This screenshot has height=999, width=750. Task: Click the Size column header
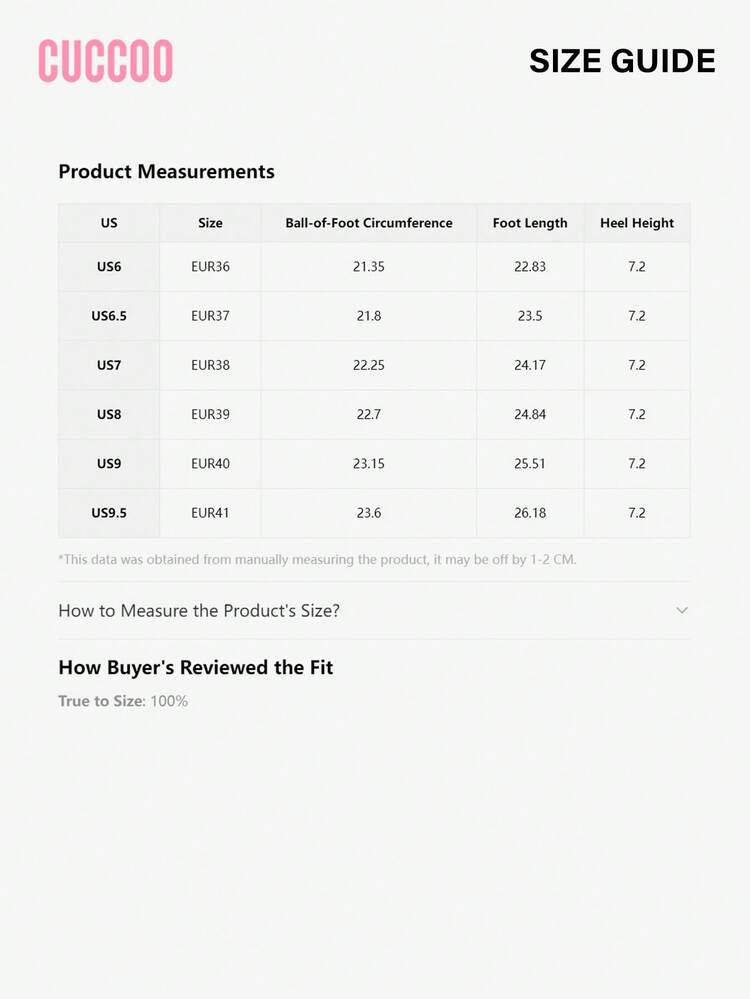[210, 223]
